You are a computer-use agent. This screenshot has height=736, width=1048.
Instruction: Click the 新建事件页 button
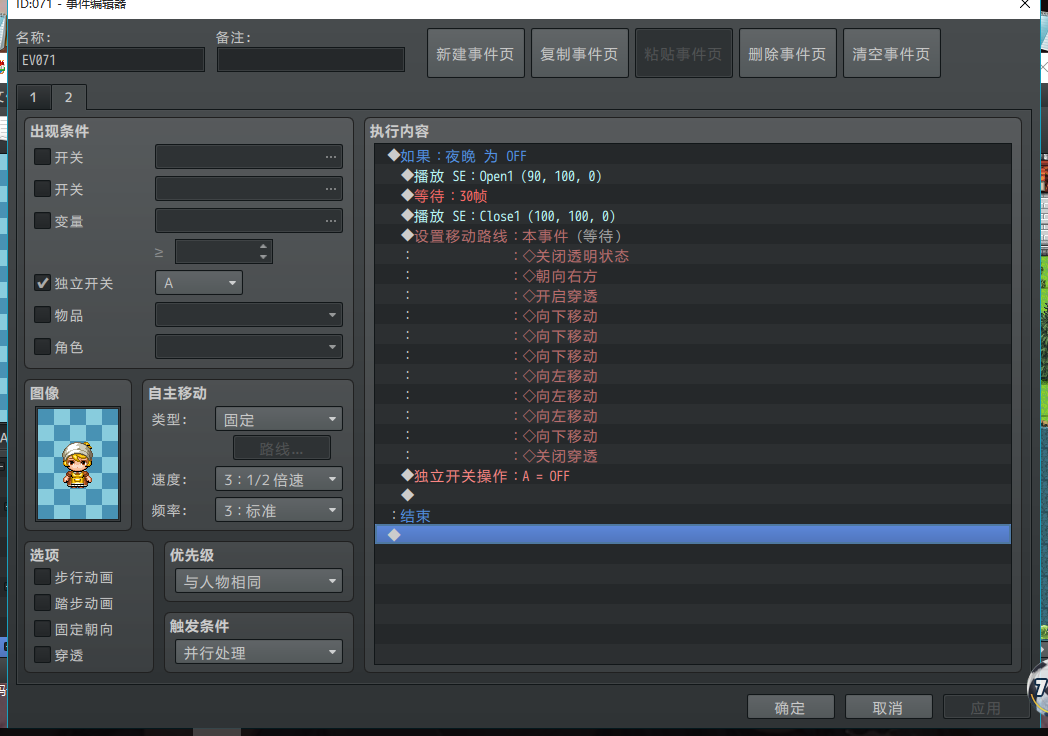coord(475,53)
